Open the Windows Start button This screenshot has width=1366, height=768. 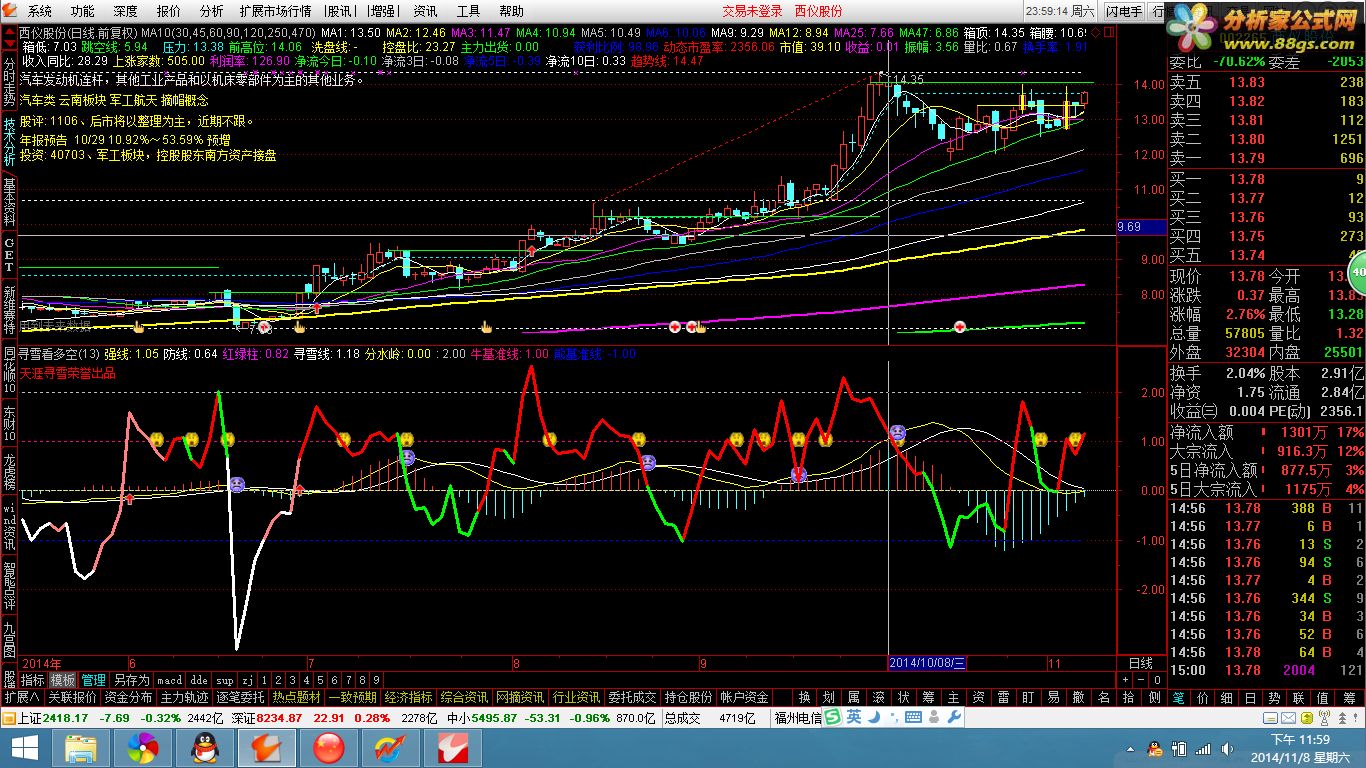[x=24, y=748]
